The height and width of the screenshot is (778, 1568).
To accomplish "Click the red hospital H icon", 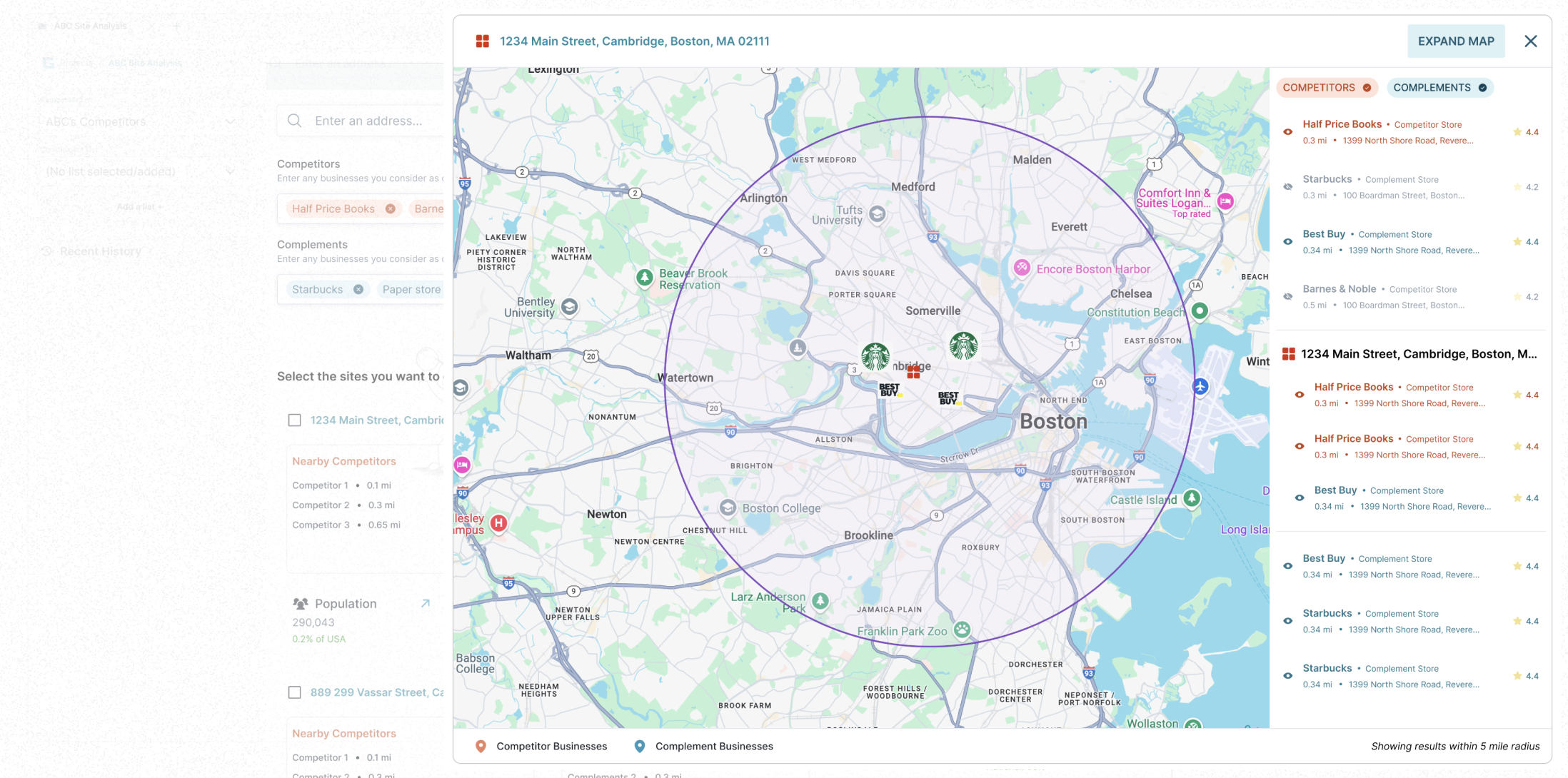I will pyautogui.click(x=498, y=523).
